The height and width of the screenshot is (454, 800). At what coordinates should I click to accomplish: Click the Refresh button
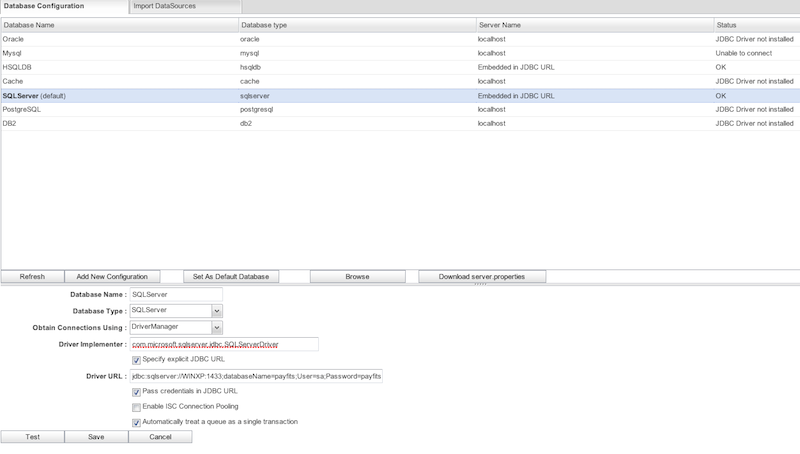coord(32,276)
